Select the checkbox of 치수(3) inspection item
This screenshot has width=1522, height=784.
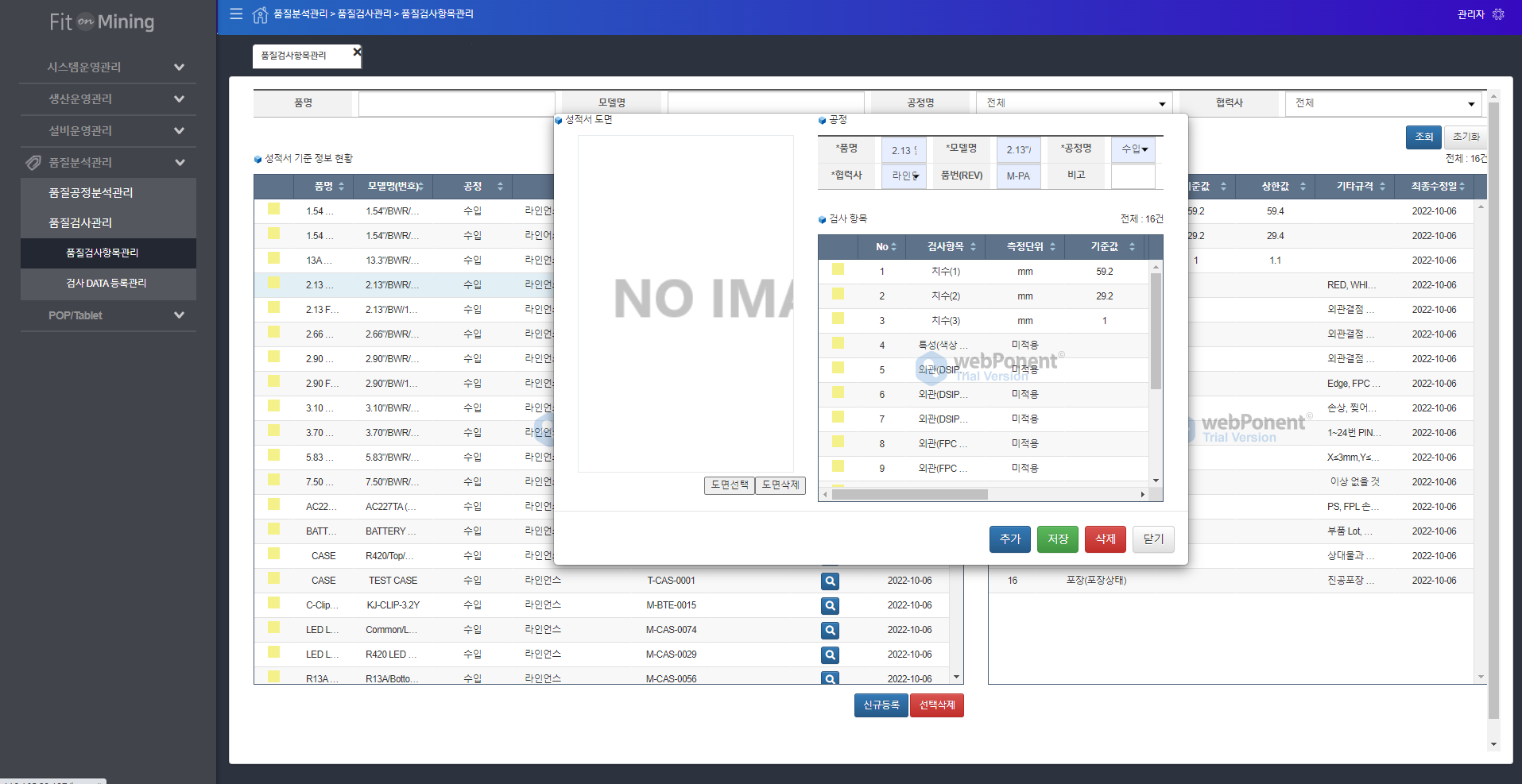click(x=838, y=319)
